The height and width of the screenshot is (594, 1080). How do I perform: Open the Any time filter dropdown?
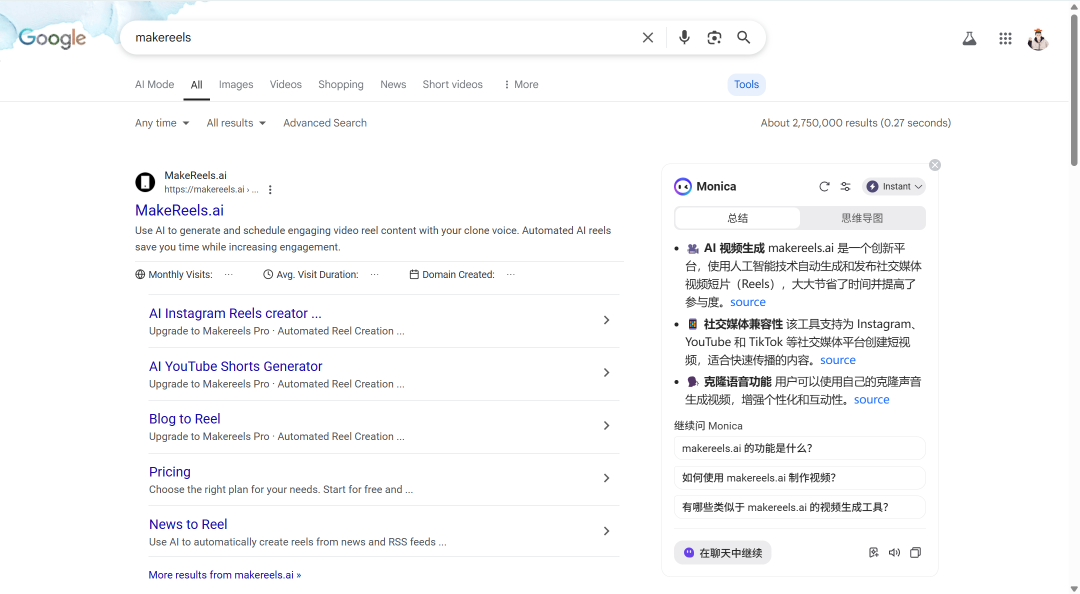(162, 123)
